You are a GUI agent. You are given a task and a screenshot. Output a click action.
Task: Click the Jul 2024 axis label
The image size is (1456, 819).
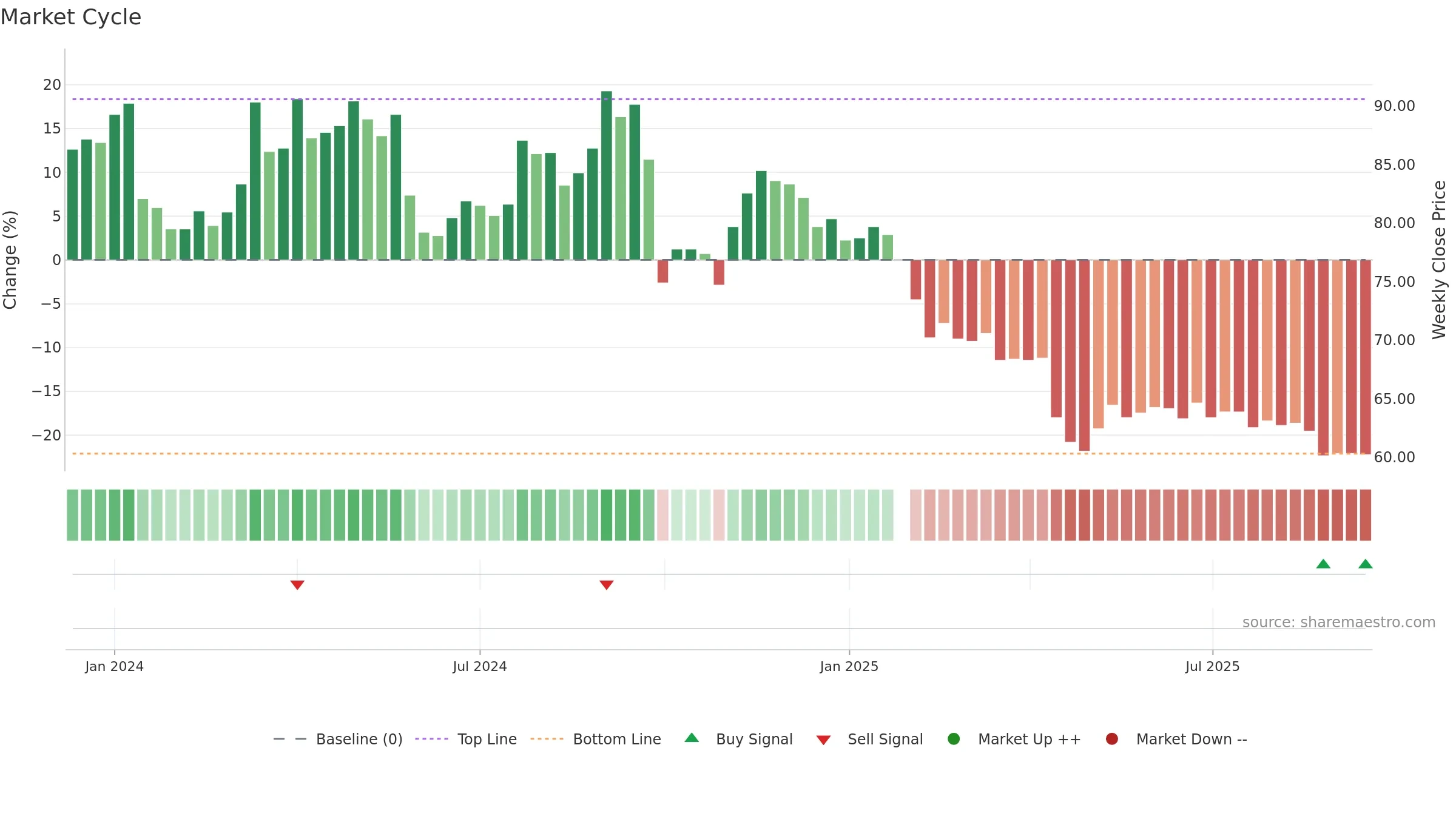point(480,666)
